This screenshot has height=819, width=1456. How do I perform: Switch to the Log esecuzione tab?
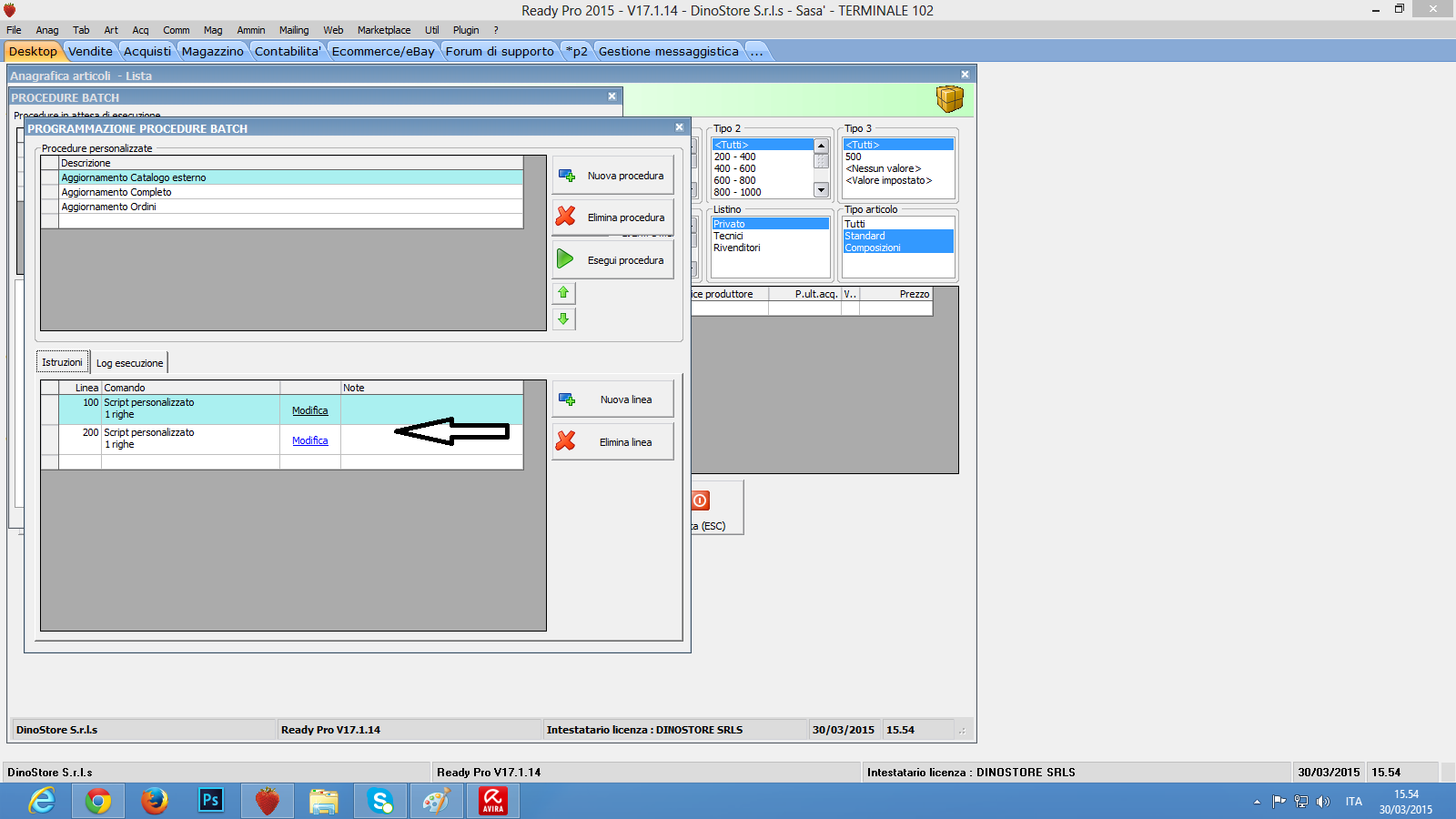[x=129, y=363]
